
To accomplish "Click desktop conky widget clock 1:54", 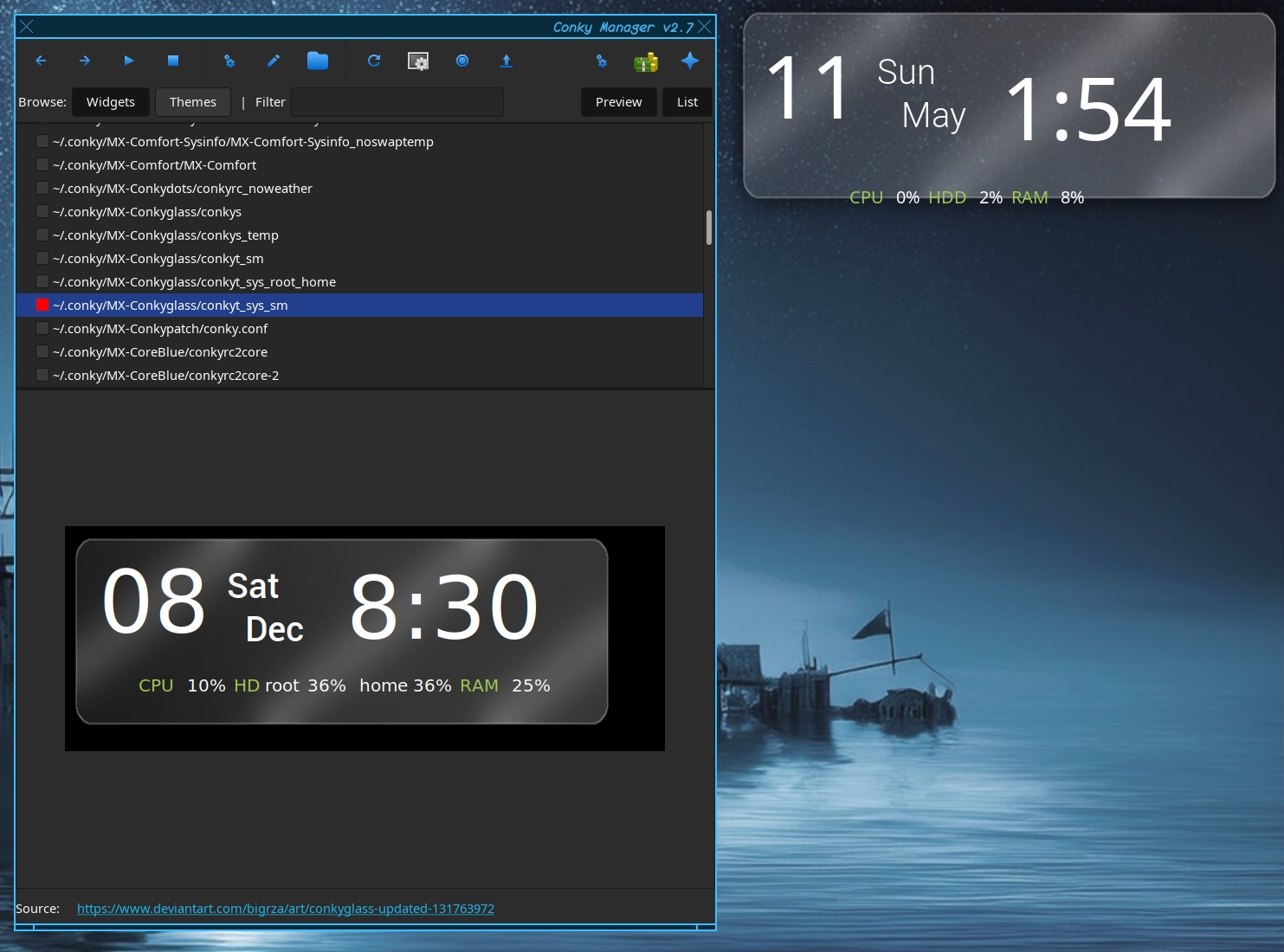I will [1089, 110].
